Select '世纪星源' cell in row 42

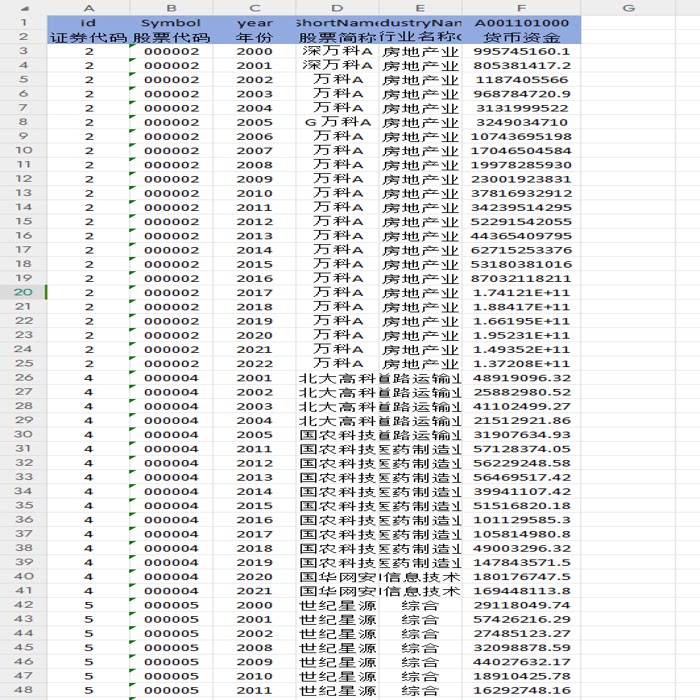pos(337,605)
